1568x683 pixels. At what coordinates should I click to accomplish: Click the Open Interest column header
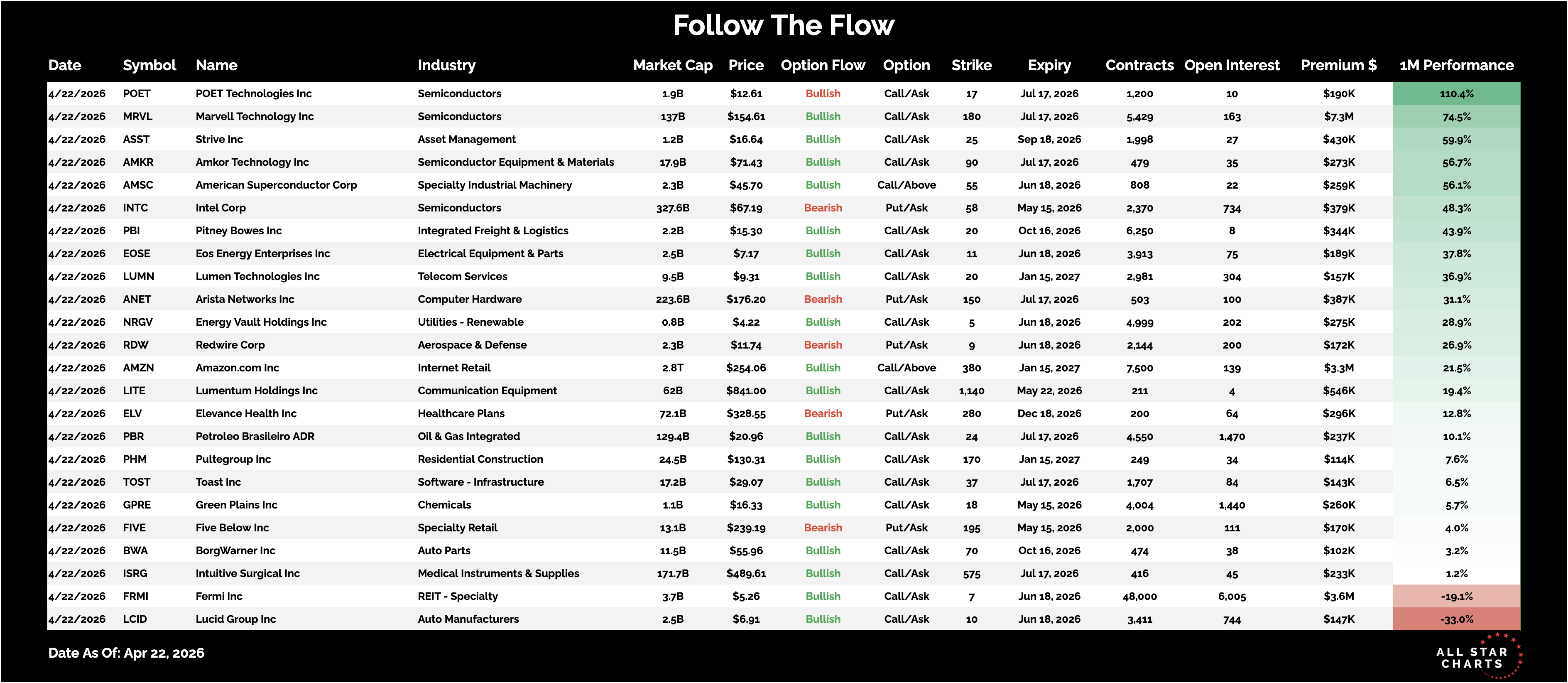pyautogui.click(x=1232, y=65)
